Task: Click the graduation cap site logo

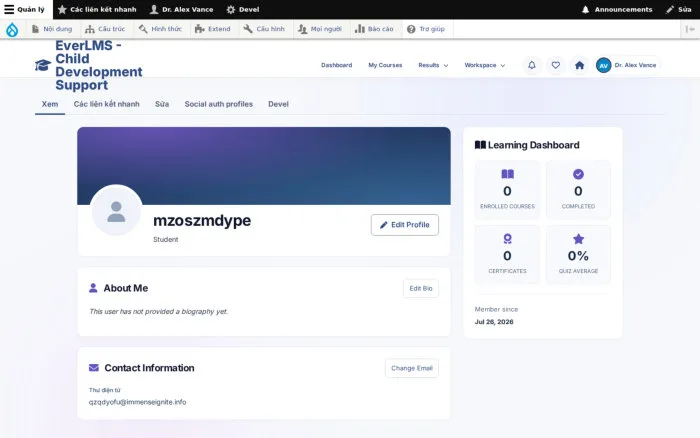Action: 43,65
